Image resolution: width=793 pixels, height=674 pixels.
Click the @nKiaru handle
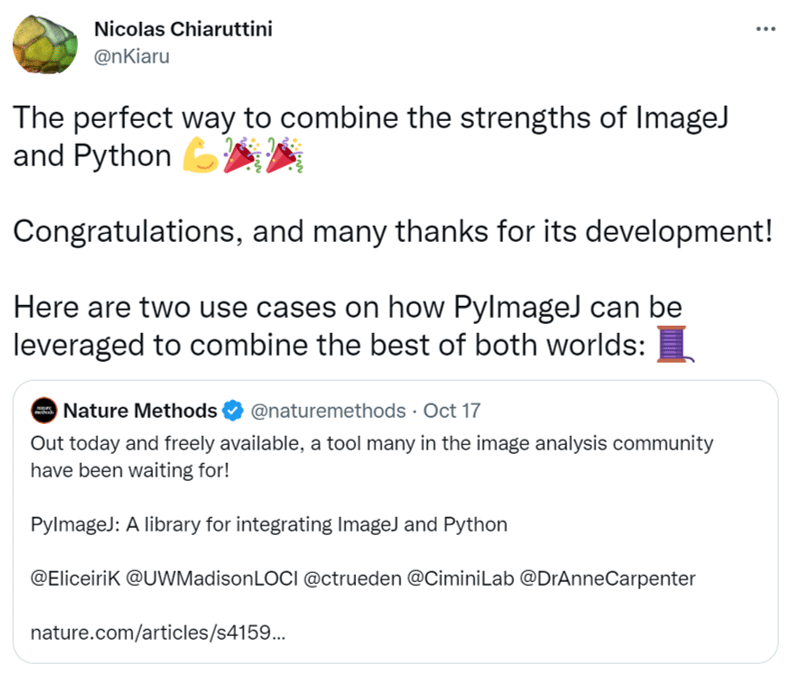(131, 56)
